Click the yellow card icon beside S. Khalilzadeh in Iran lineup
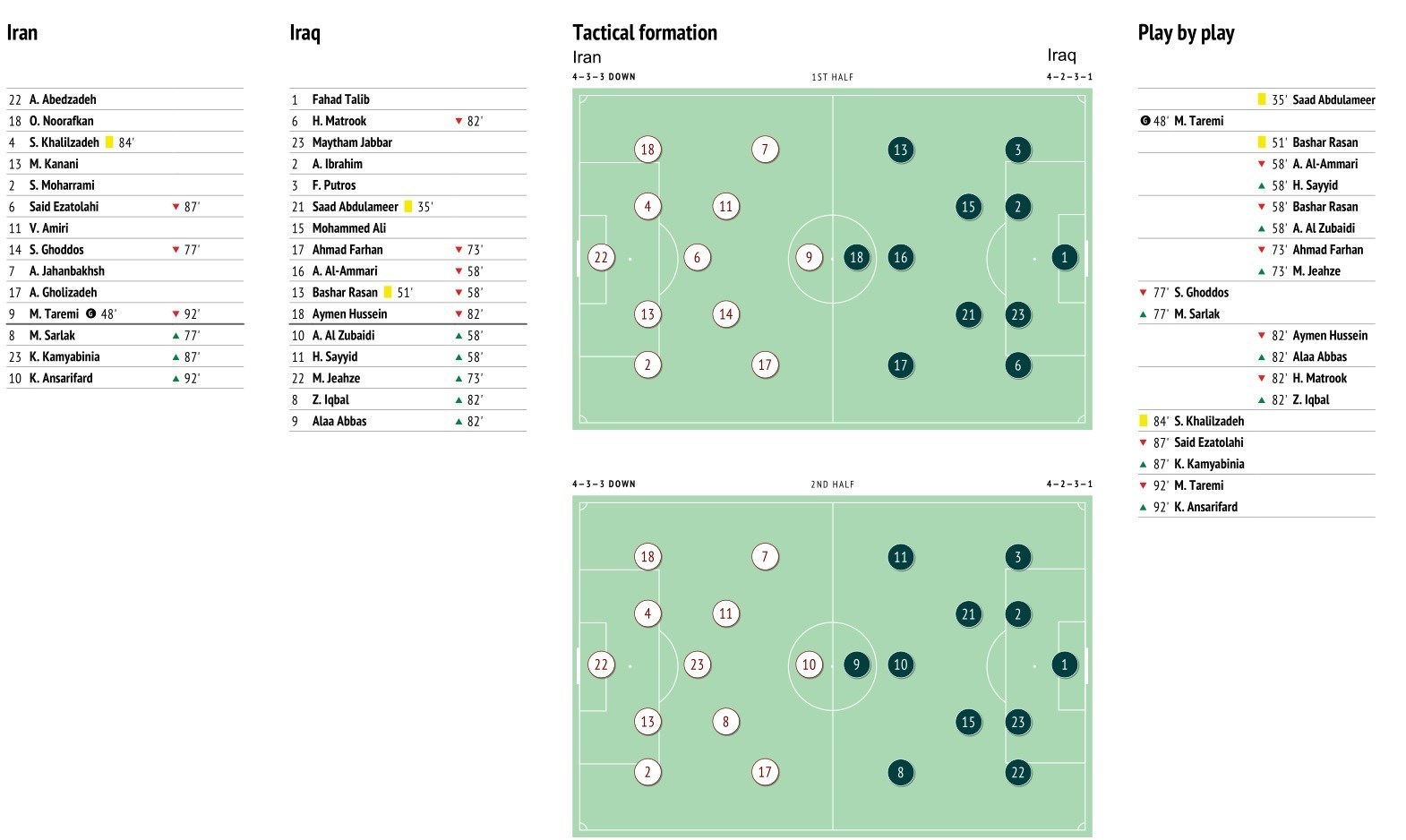1406x840 pixels. [x=109, y=142]
